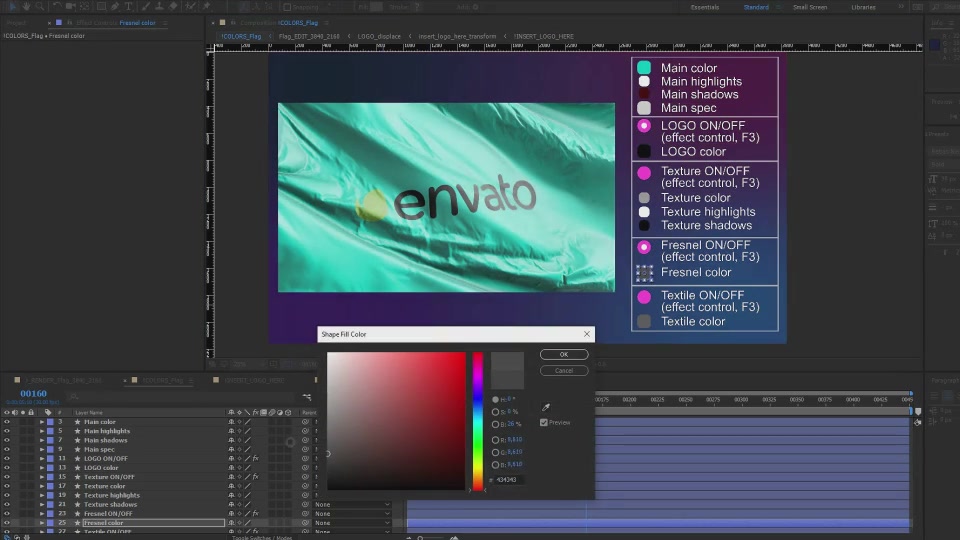The image size is (960, 540).
Task: Select the Brush tool
Action: (x=146, y=6)
